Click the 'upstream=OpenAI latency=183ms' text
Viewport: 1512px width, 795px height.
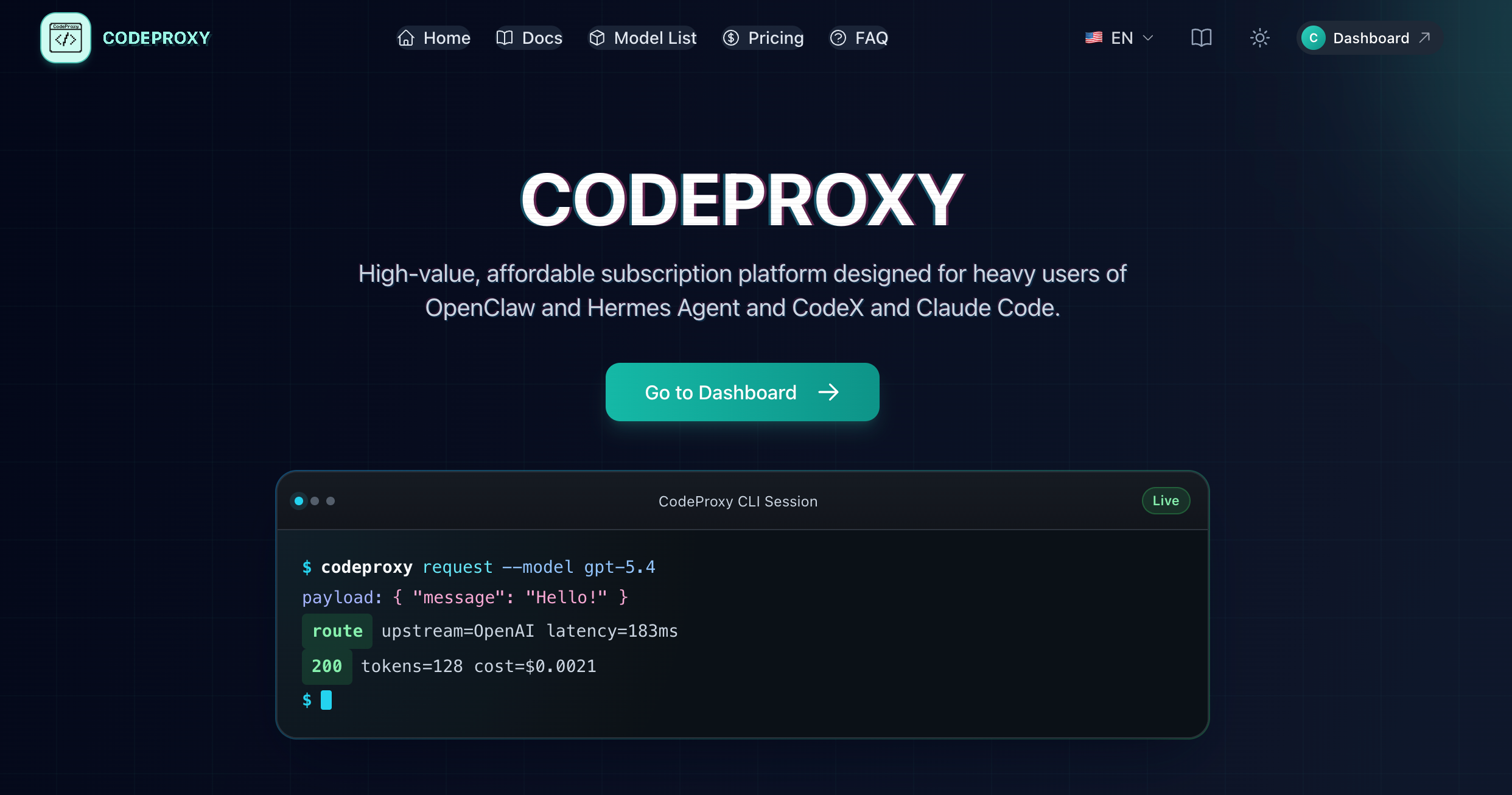(x=530, y=631)
